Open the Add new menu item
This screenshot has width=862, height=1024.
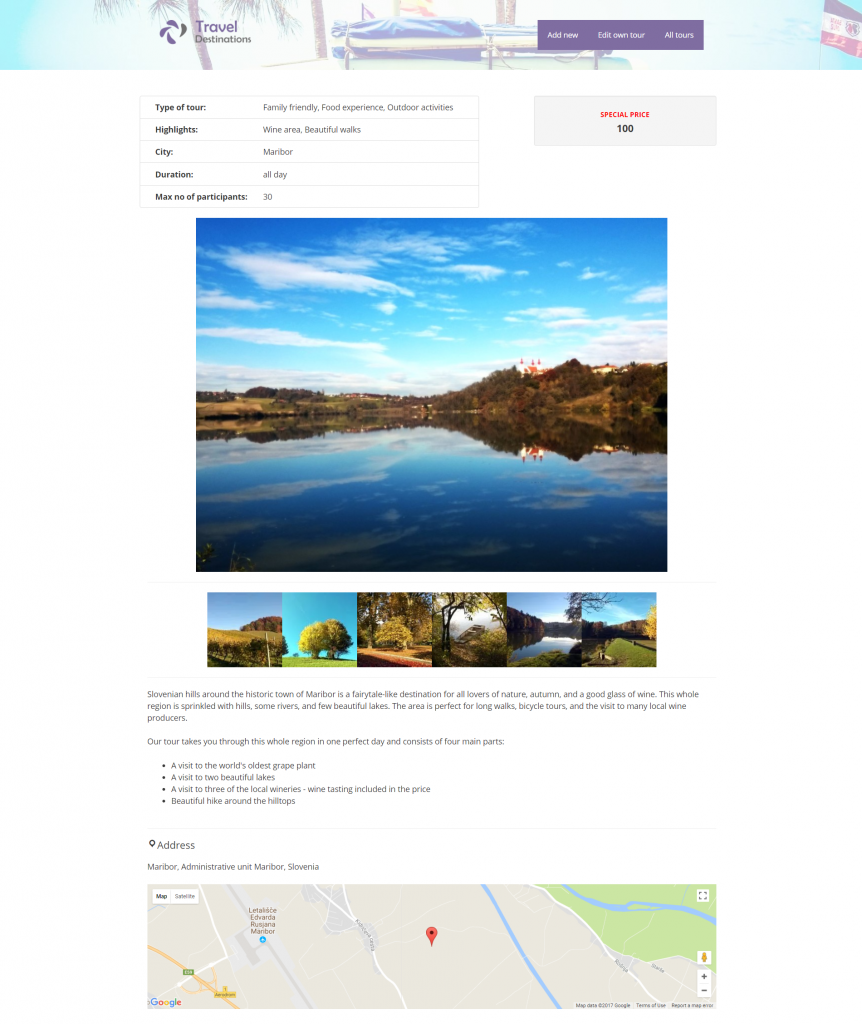562,35
